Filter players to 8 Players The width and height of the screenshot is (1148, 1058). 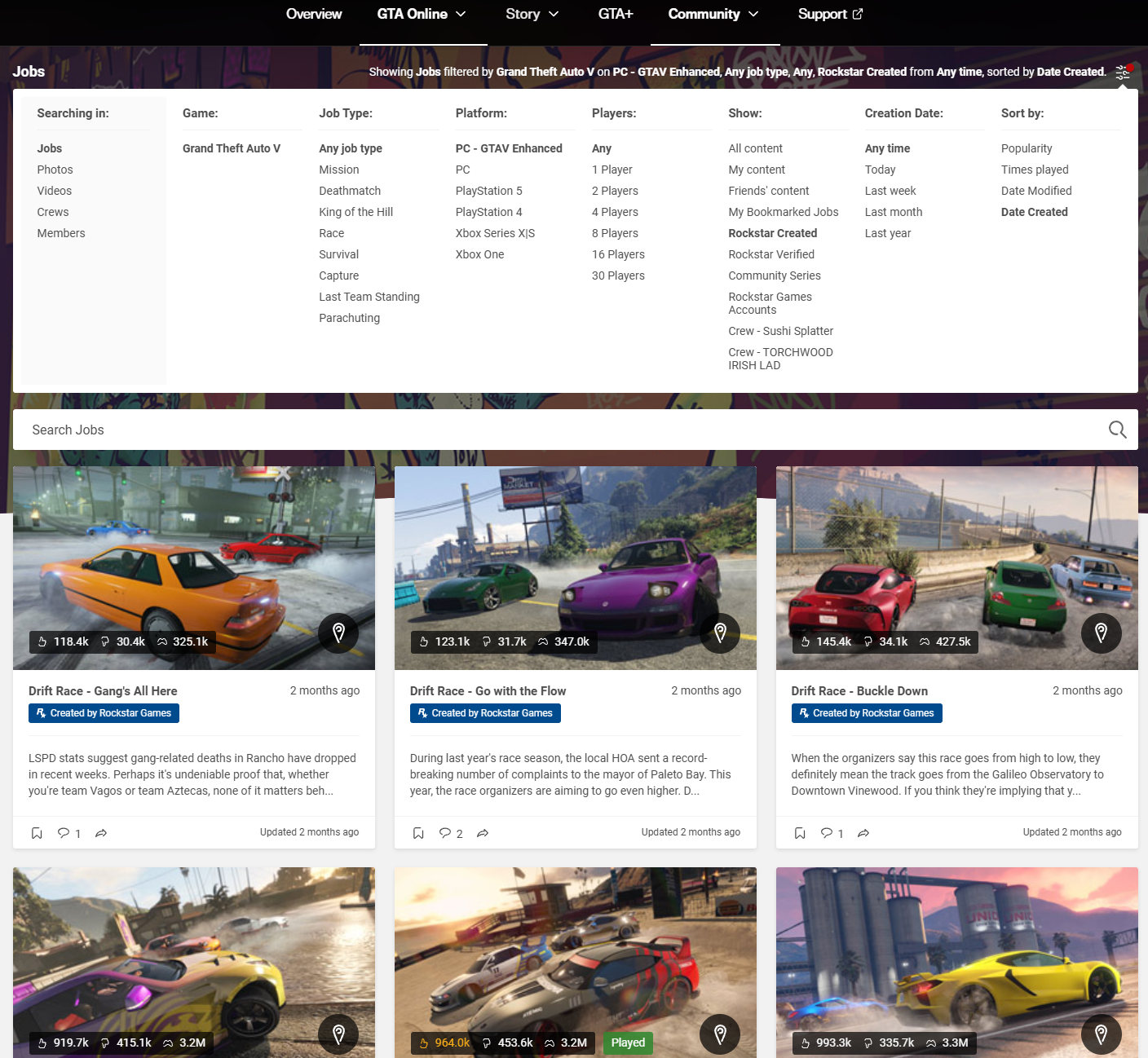[x=615, y=233]
